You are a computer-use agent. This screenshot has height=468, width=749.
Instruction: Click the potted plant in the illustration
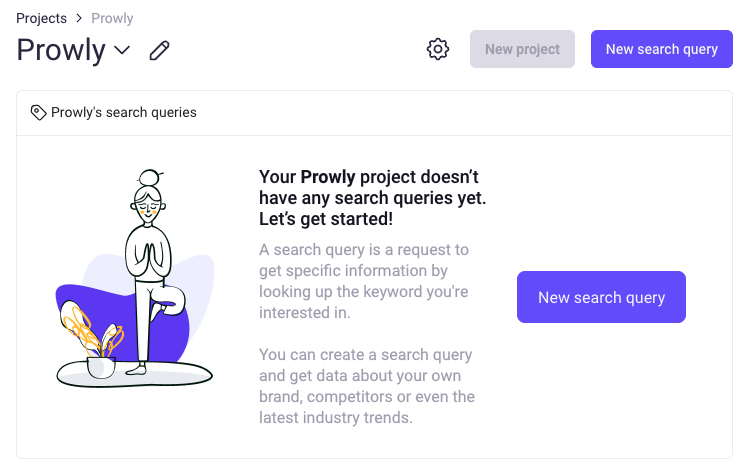pyautogui.click(x=92, y=340)
